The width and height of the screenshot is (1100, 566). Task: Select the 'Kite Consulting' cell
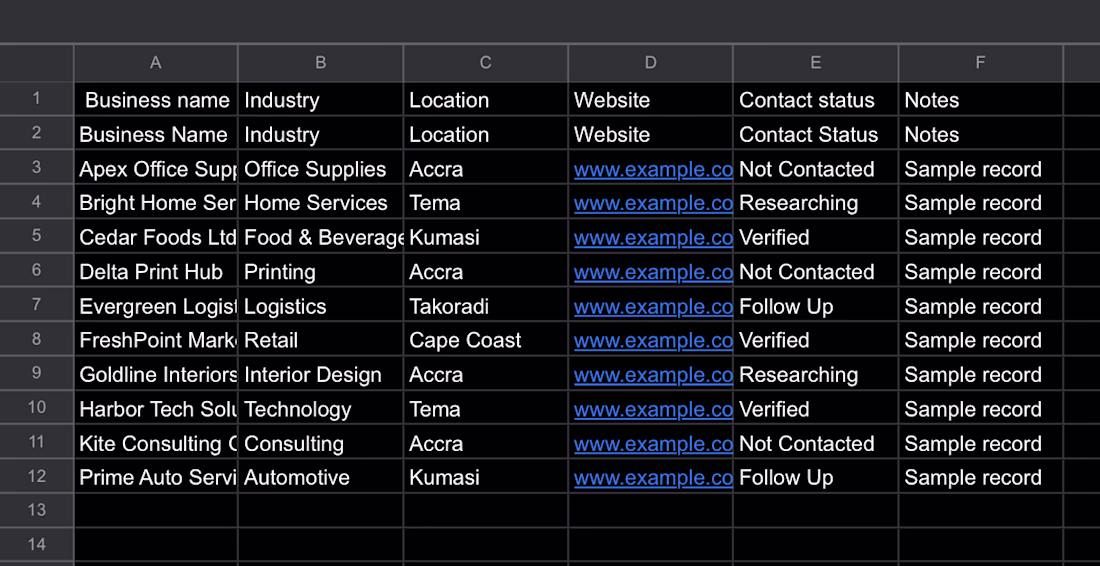[x=156, y=443]
